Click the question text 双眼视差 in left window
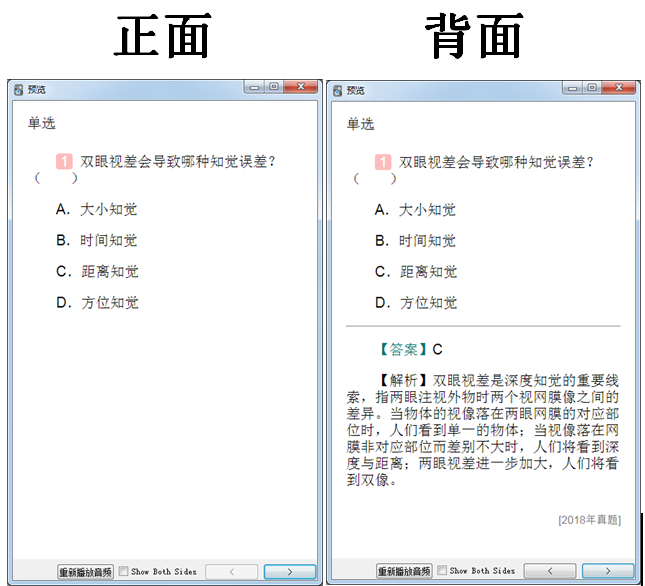 (x=177, y=162)
